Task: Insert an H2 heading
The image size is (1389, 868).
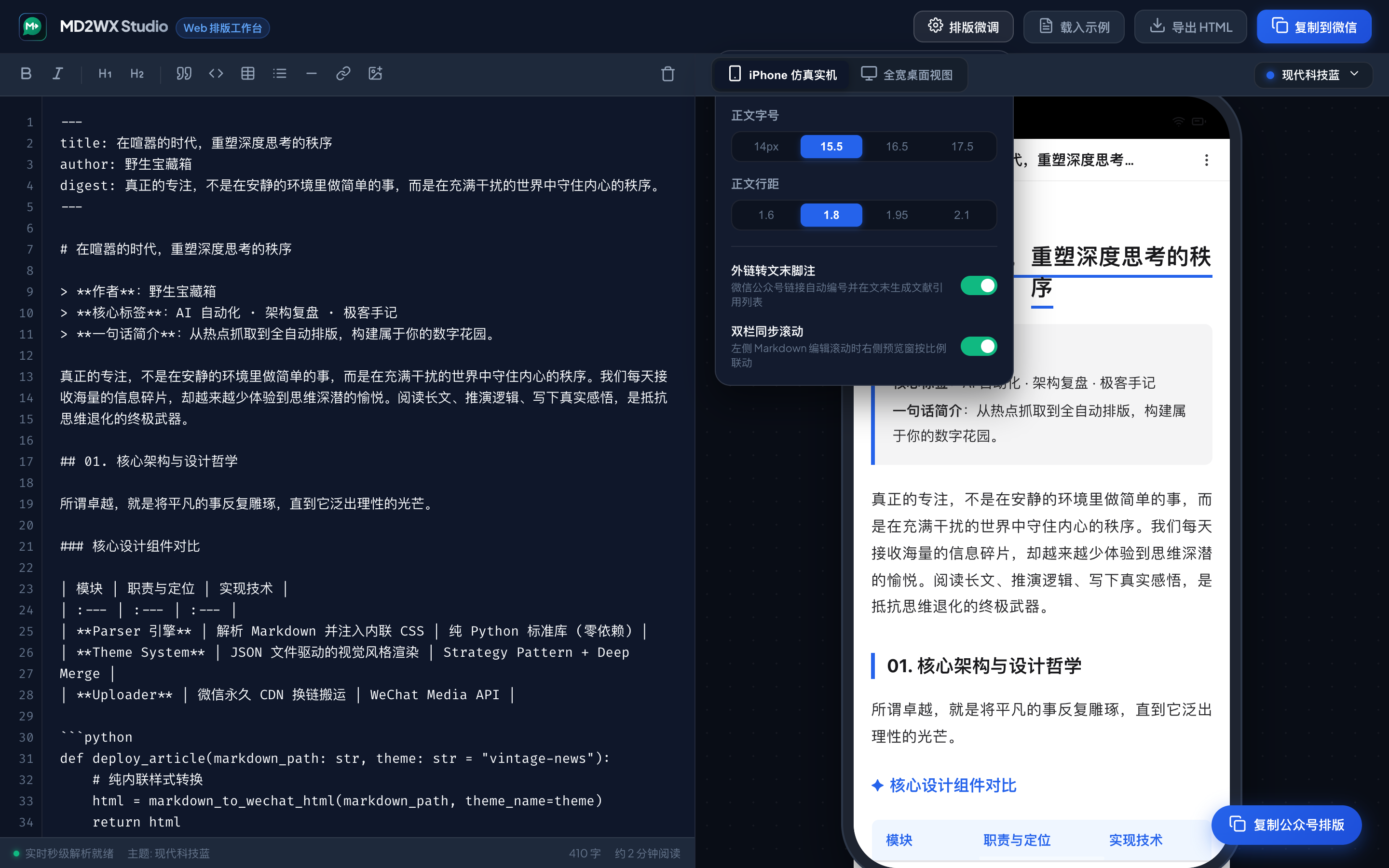Action: pyautogui.click(x=137, y=73)
